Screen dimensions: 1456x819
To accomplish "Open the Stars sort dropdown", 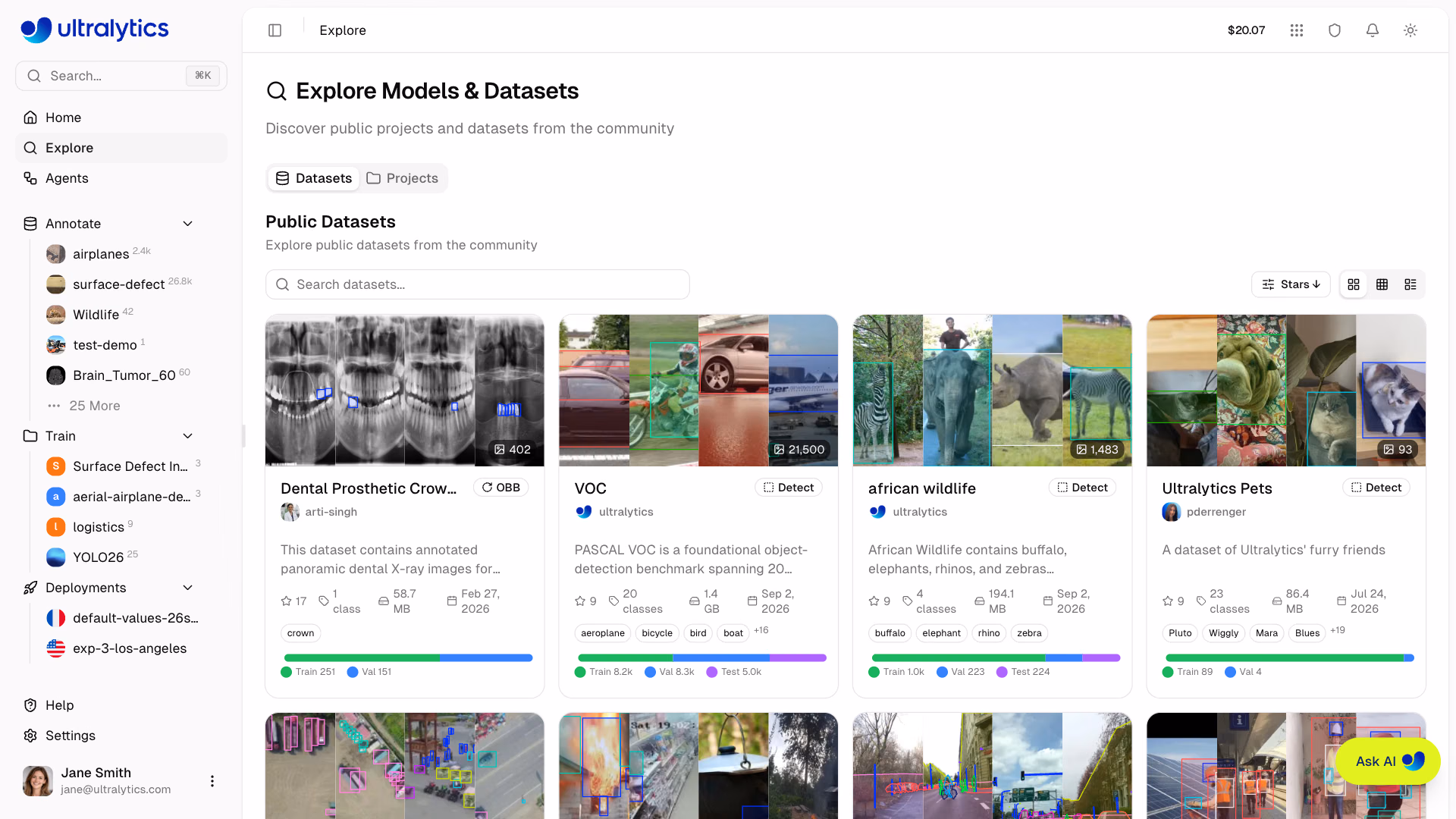I will [x=1291, y=284].
